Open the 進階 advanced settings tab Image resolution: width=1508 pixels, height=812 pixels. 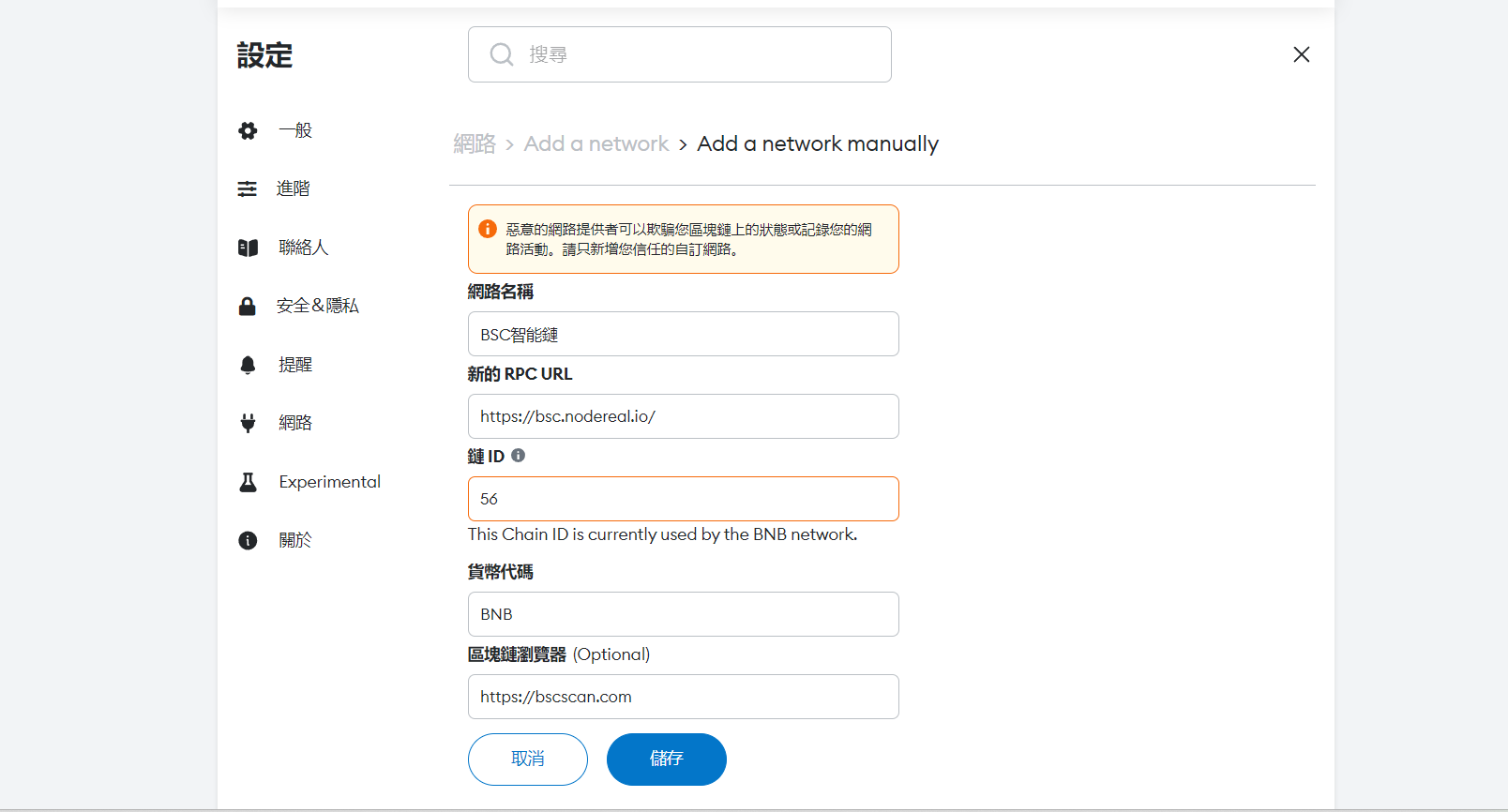[293, 188]
